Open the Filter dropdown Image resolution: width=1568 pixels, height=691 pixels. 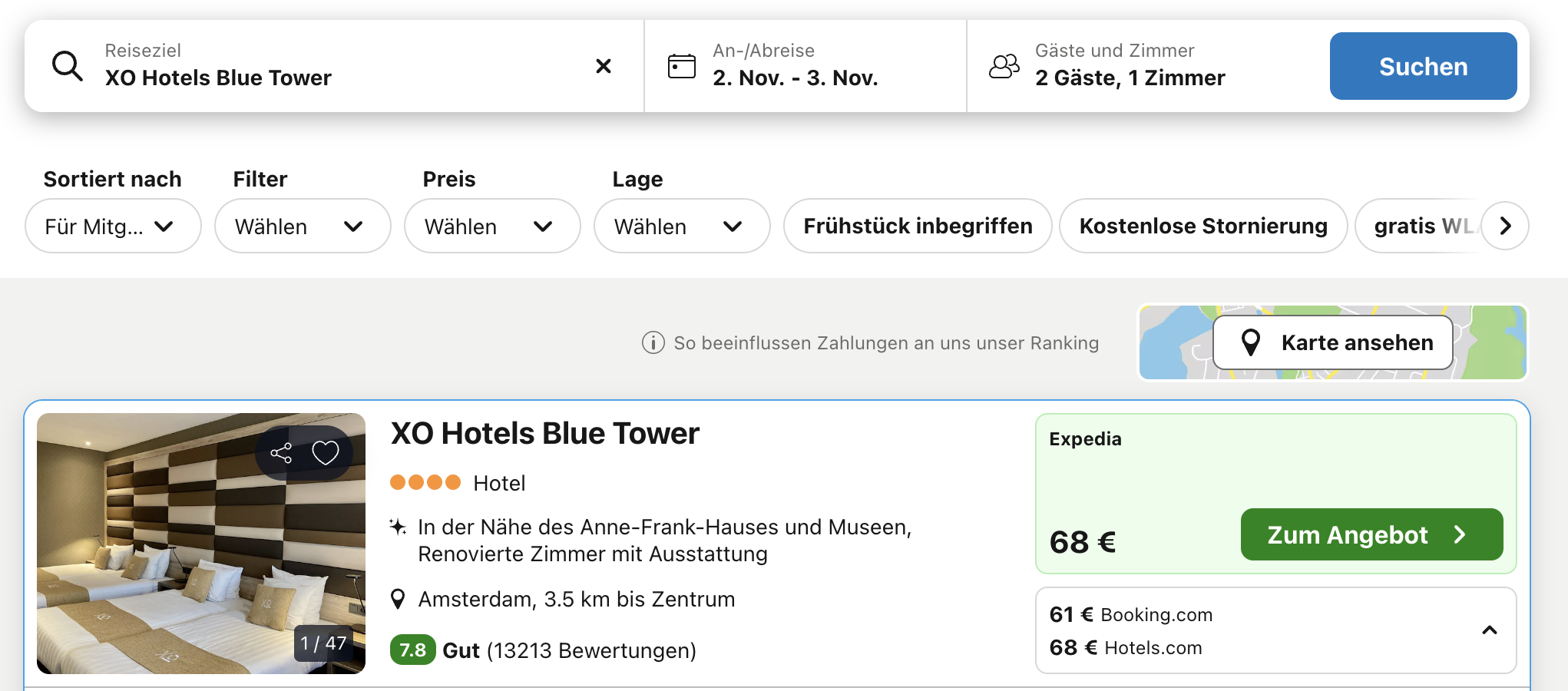[x=302, y=226]
